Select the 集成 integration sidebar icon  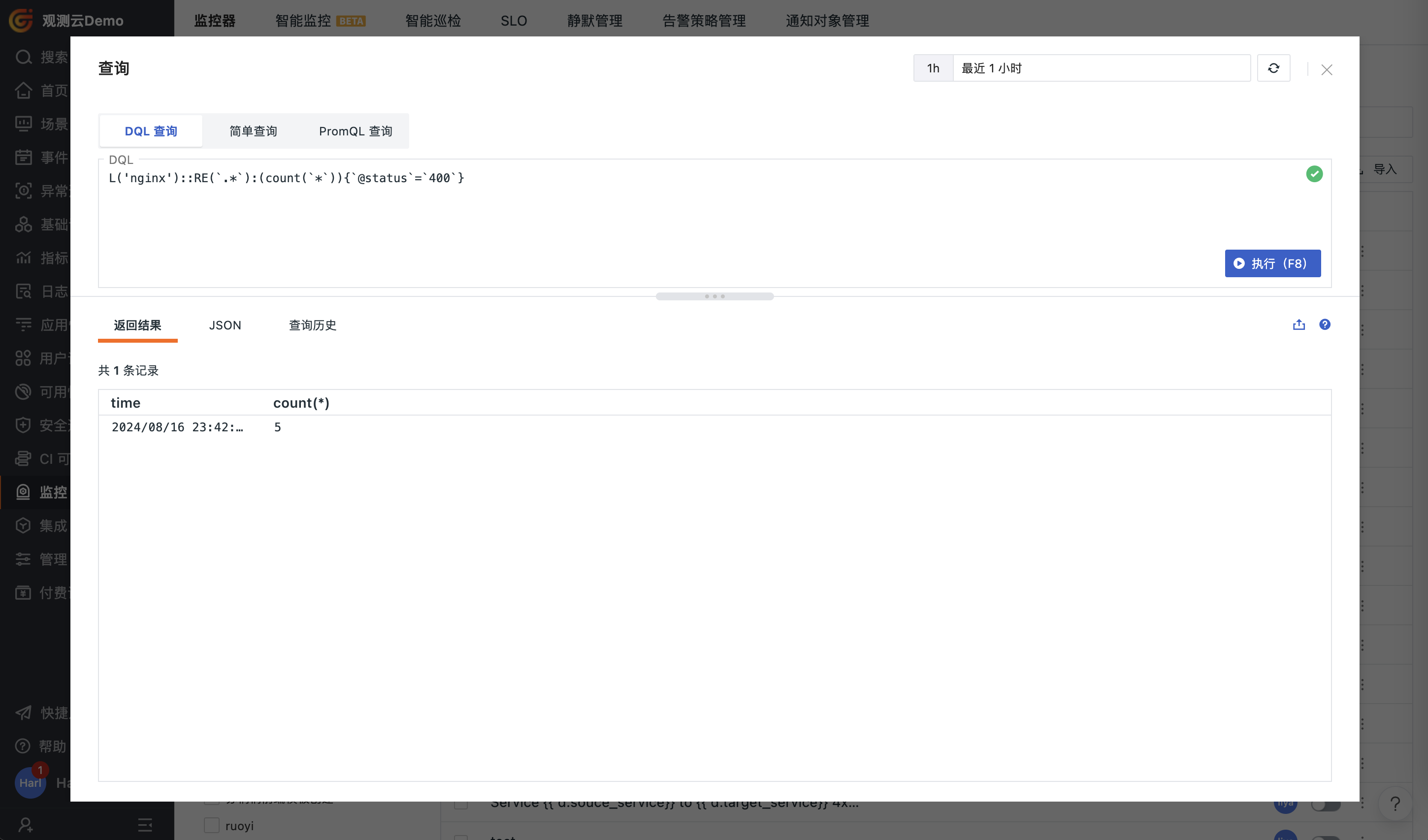tap(23, 525)
